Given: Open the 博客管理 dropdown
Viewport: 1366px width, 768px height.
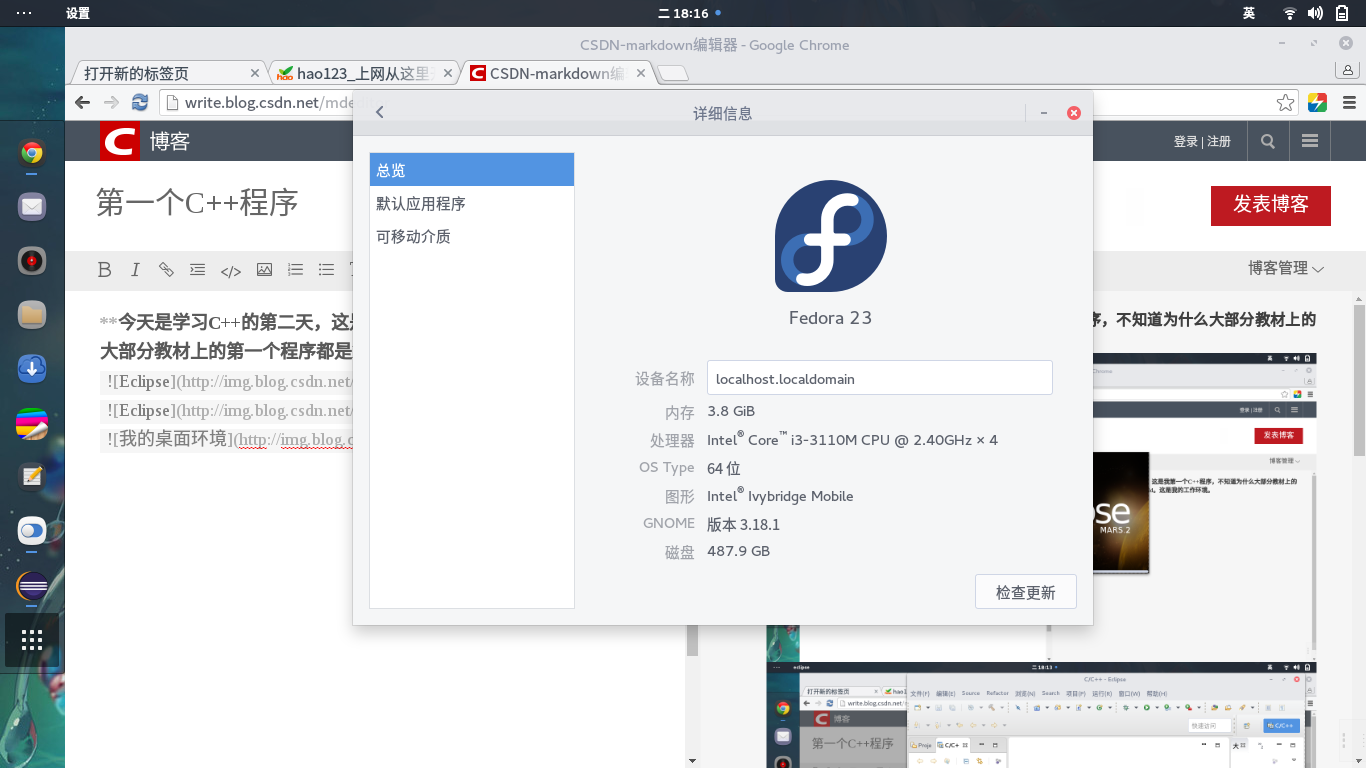Looking at the screenshot, I should click(x=1286, y=268).
